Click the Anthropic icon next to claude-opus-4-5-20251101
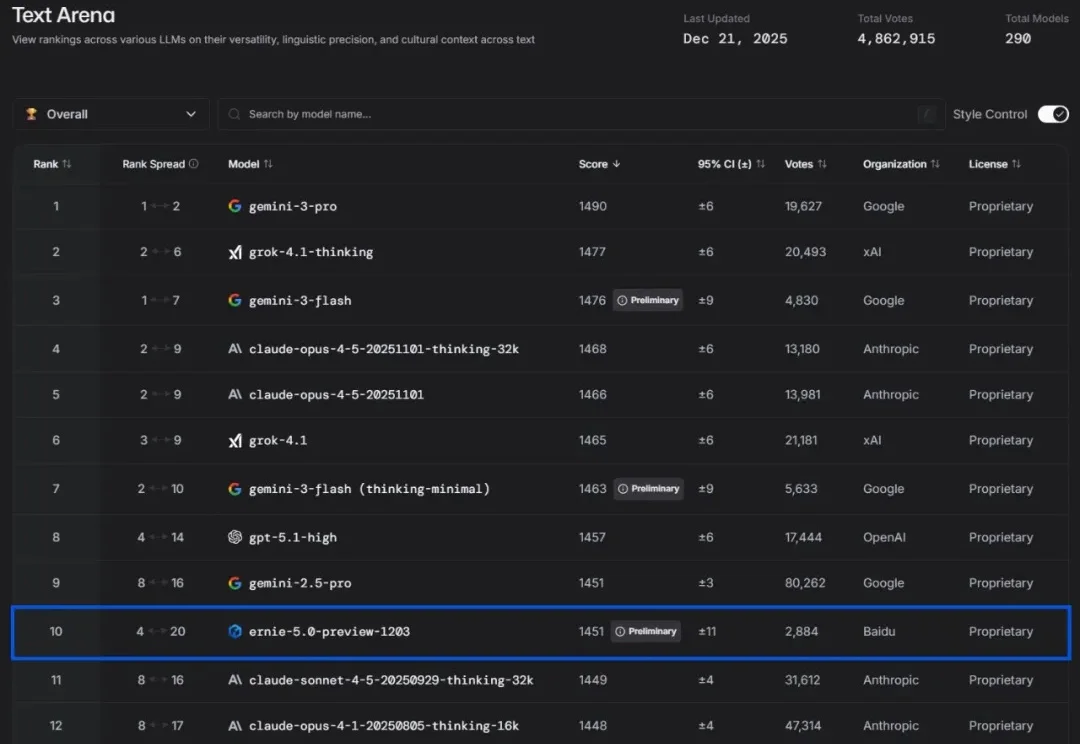The height and width of the screenshot is (744, 1080). click(x=236, y=394)
